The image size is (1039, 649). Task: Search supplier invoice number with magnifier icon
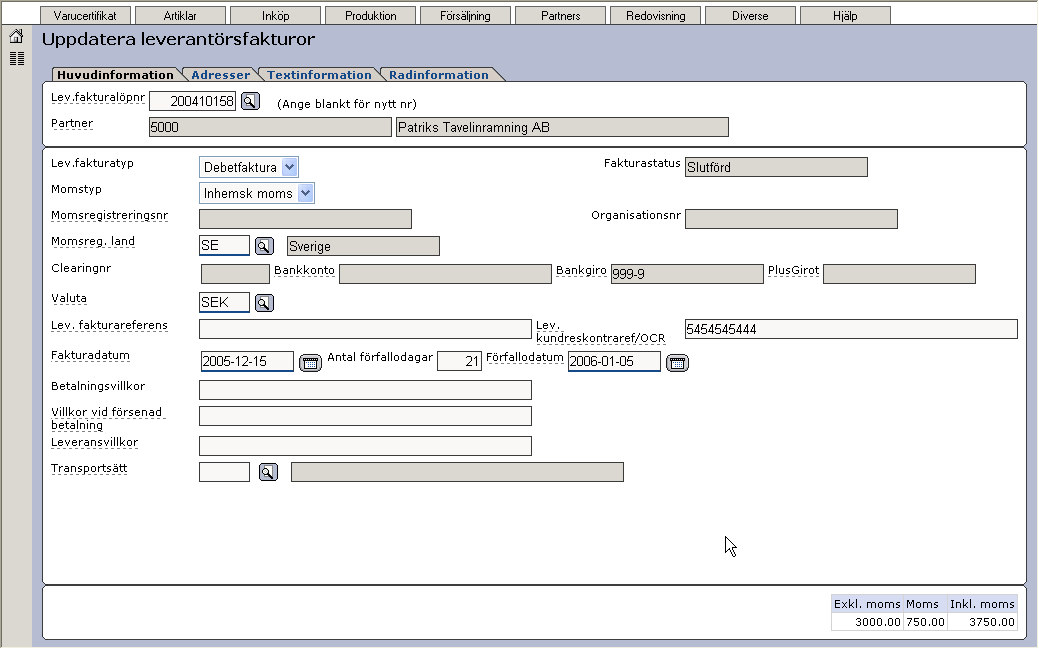pos(250,101)
